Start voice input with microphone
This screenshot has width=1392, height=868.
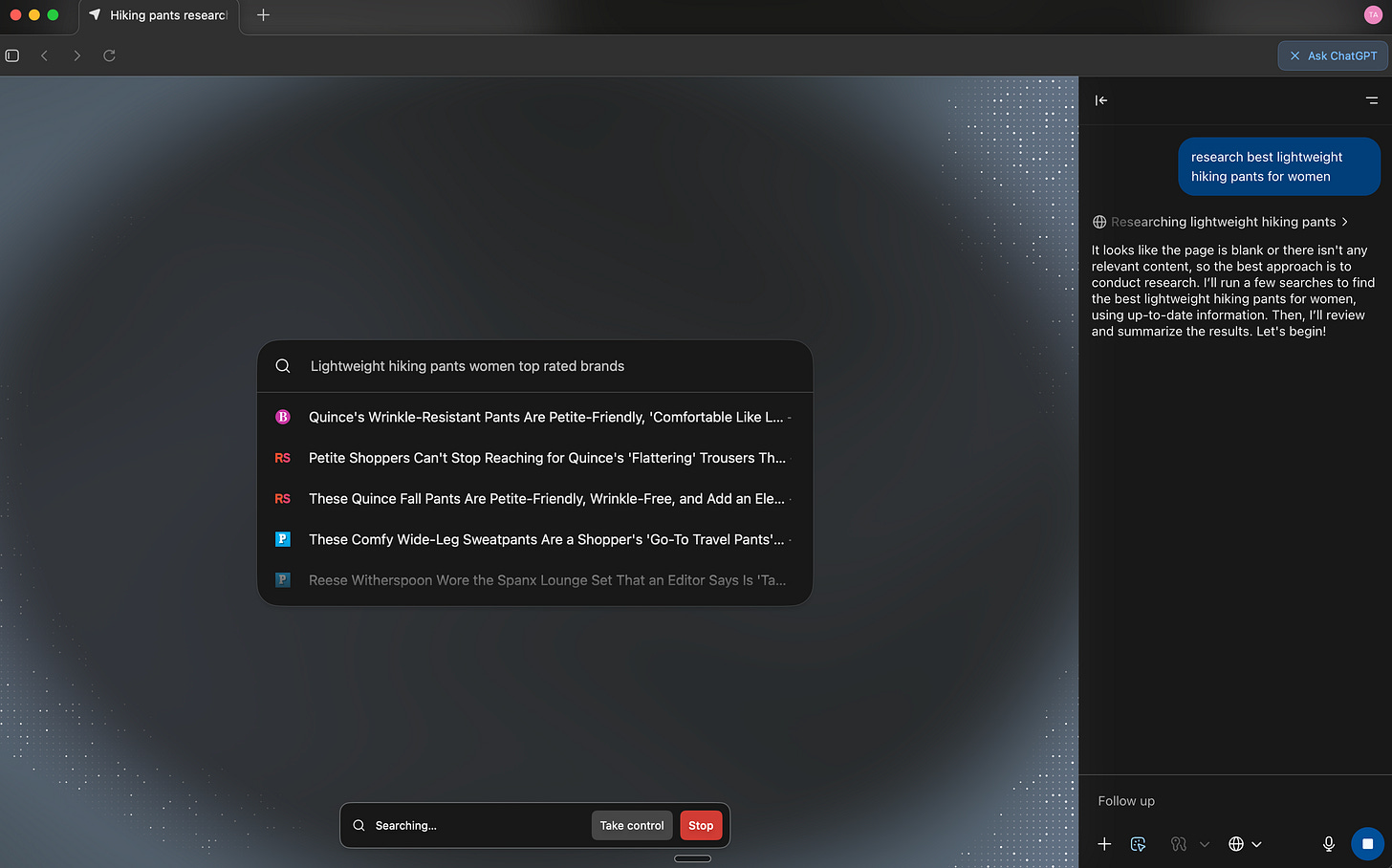pos(1329,844)
